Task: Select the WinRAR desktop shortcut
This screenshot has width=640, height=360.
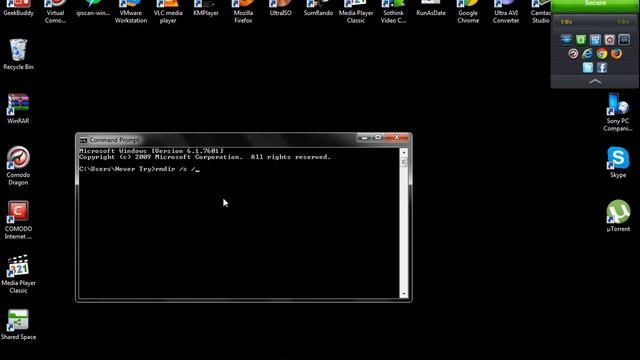Action: coord(18,109)
